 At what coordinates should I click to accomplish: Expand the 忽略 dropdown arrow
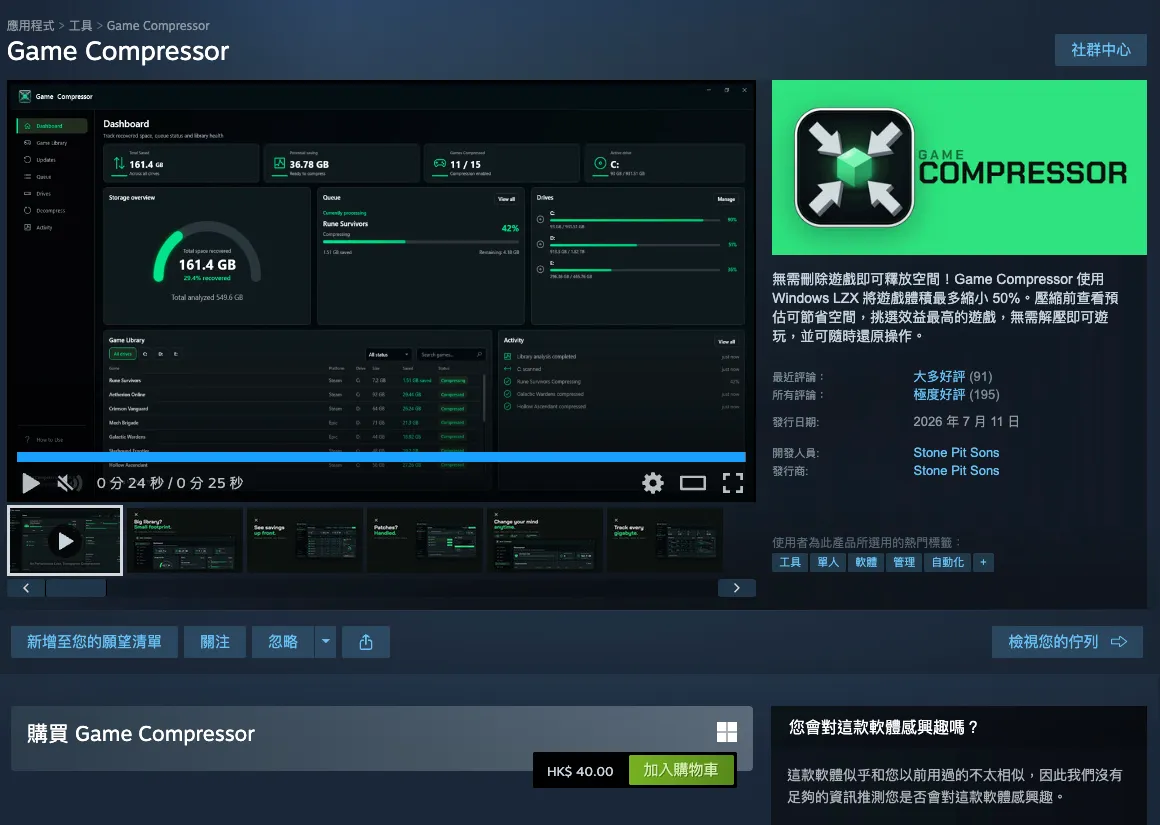[326, 642]
